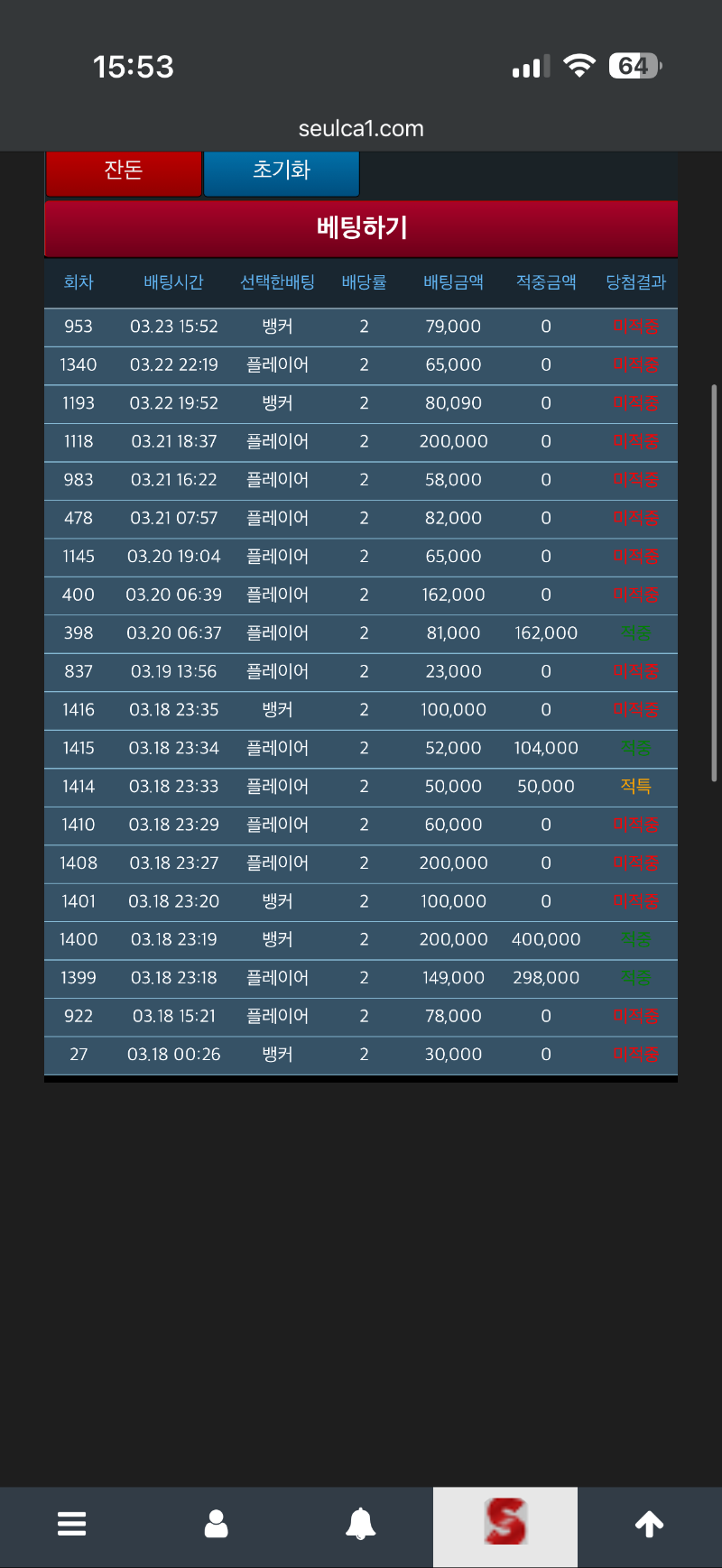Tap the 400,000 winning amount cell
Screen dimensions: 722x1568
point(546,940)
